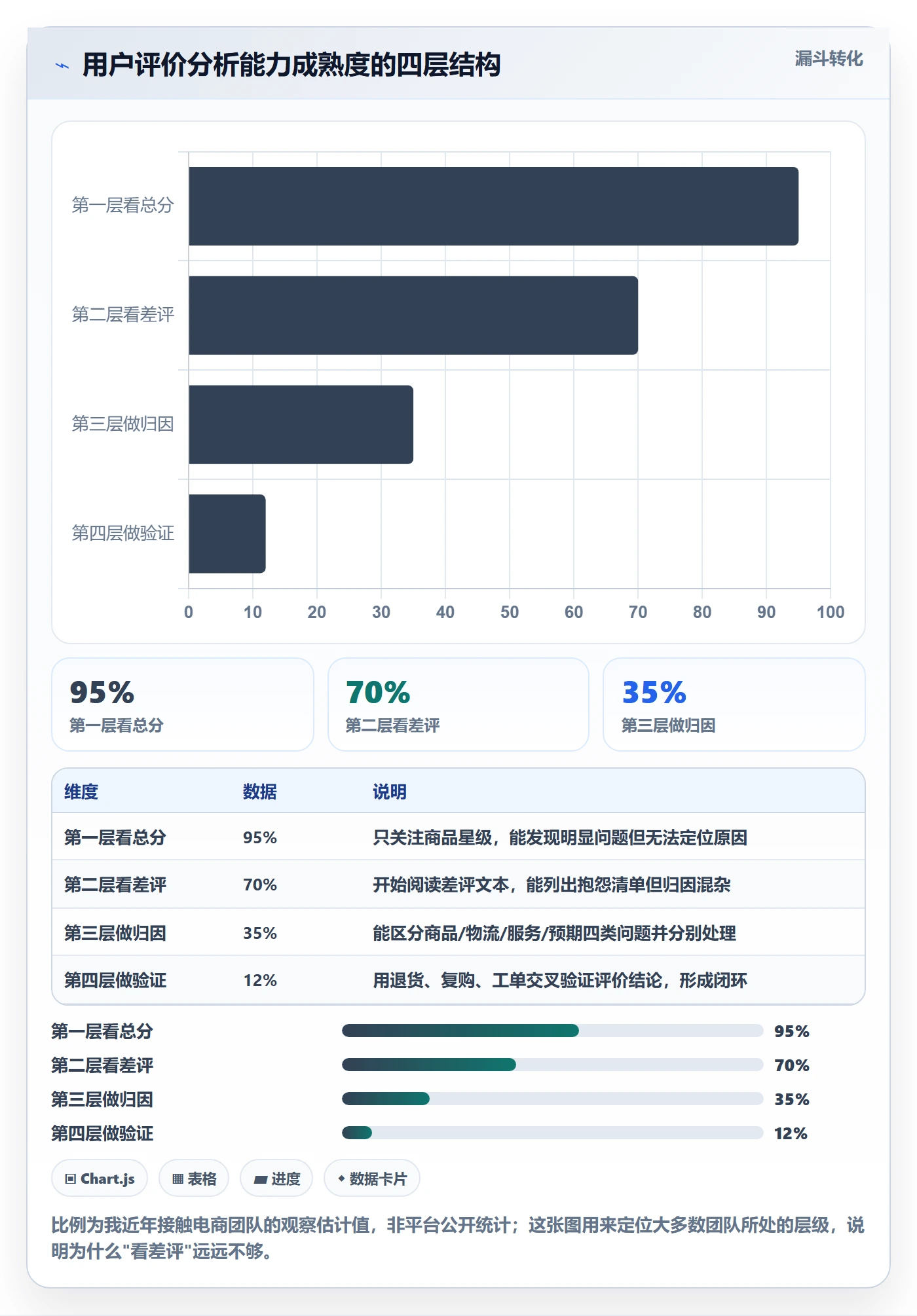The image size is (917, 1316).
Task: Select the 数据卡片 chip
Action: pyautogui.click(x=372, y=1179)
